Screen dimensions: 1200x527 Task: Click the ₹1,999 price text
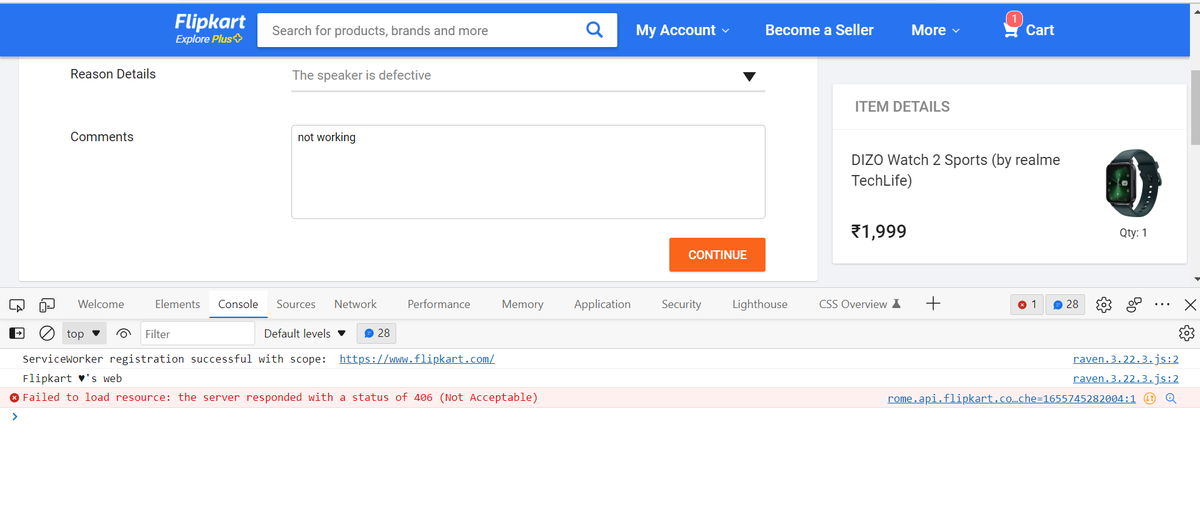(x=879, y=232)
